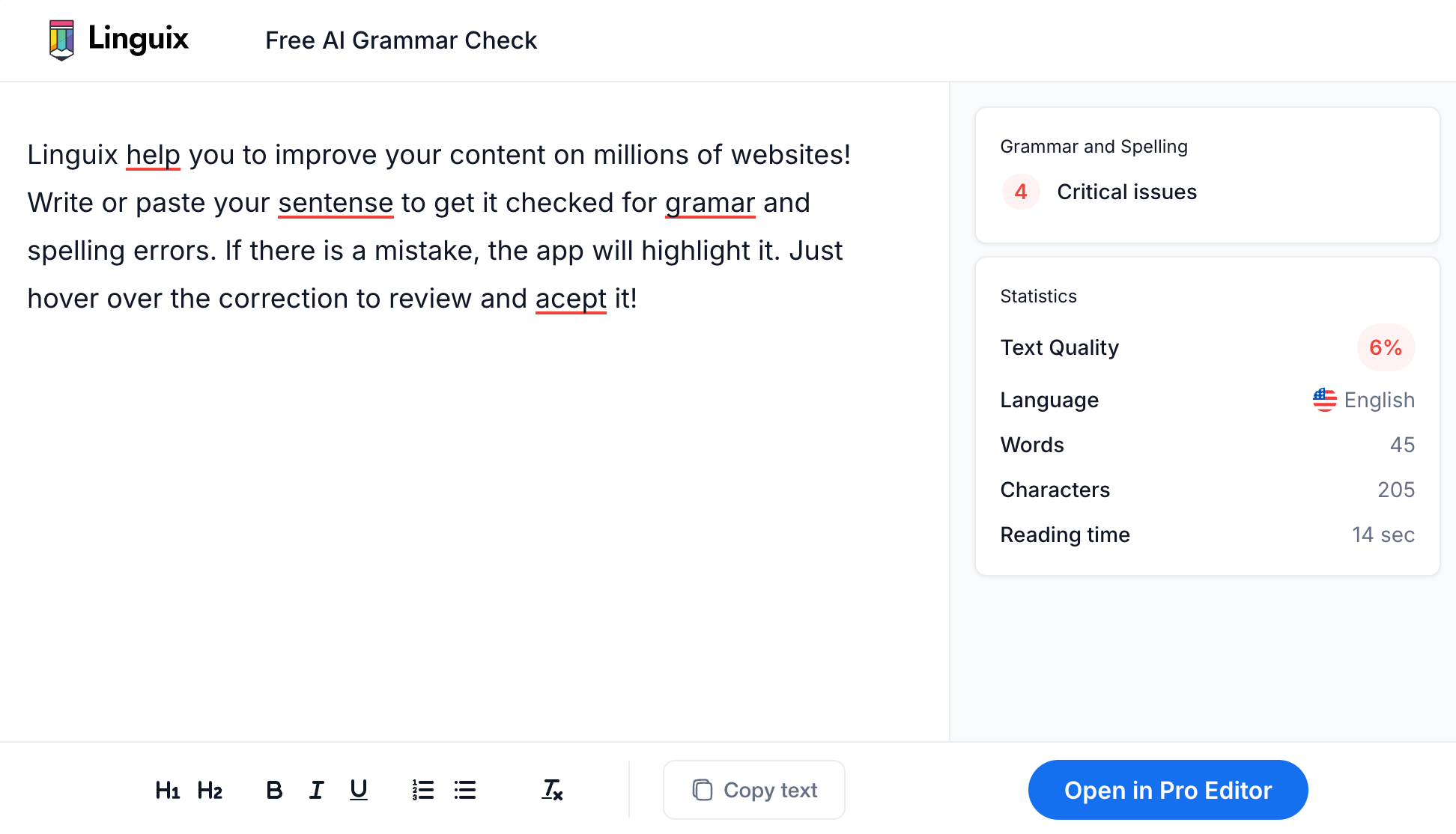Click the US flag language icon

coord(1324,400)
